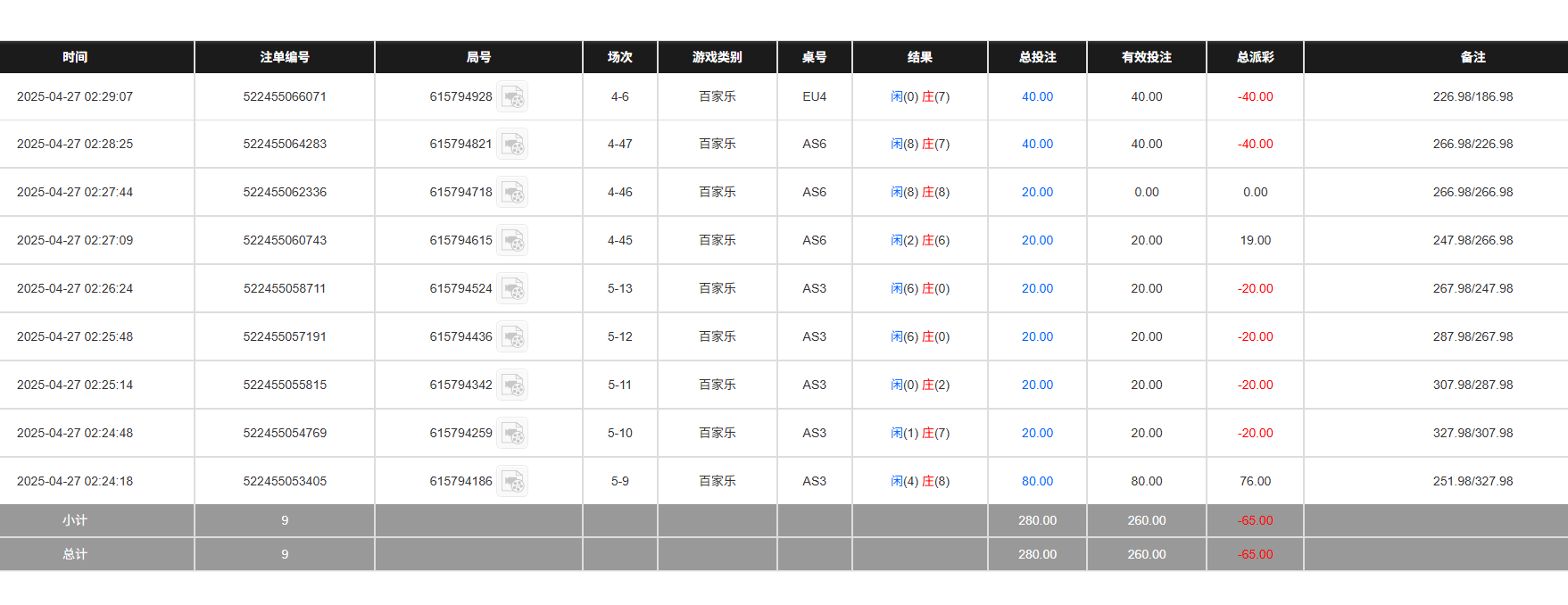Click the 结果 column header
The image size is (1568, 605).
coord(919,56)
